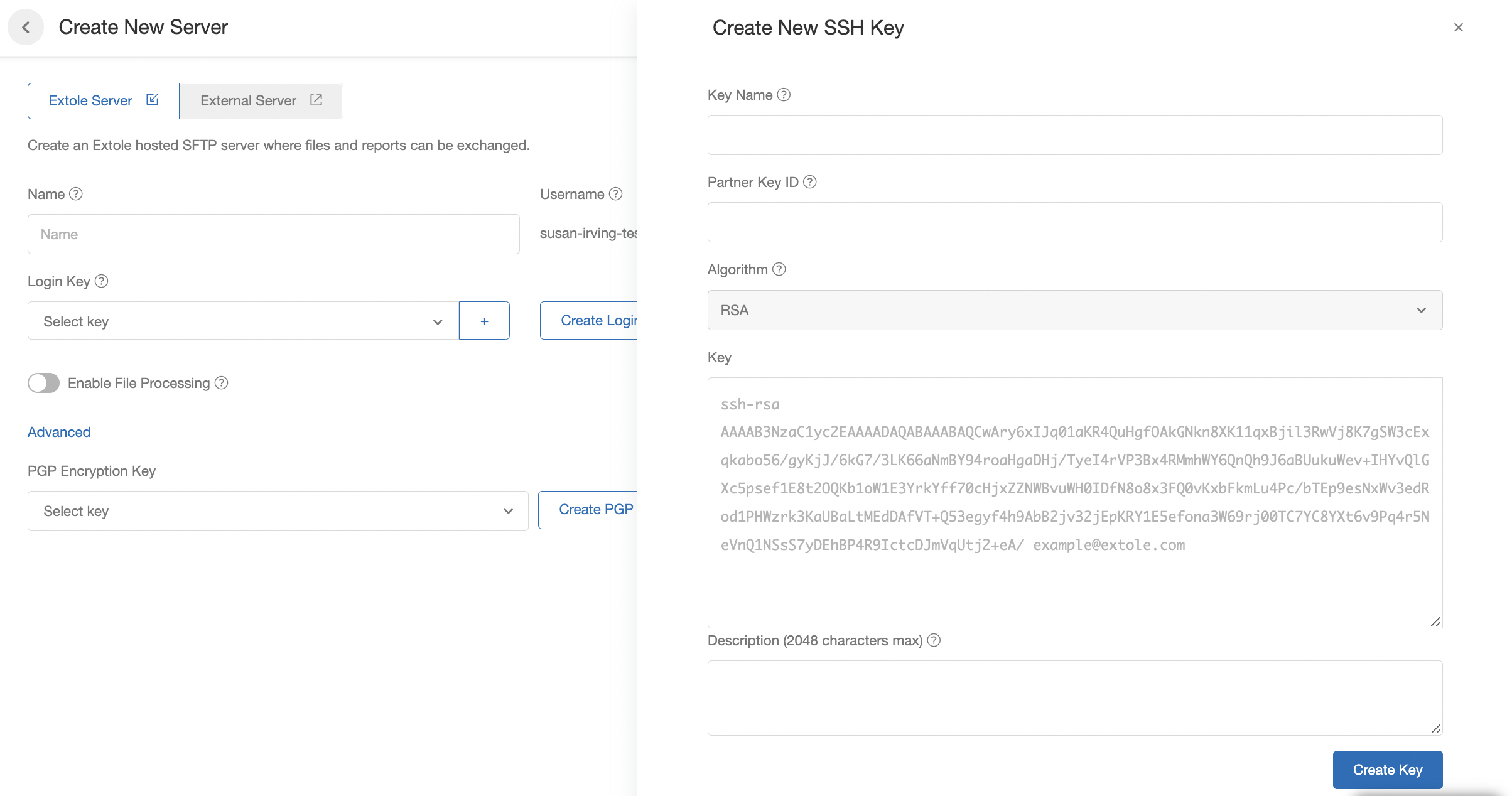
Task: Expand the Advanced section link
Action: tap(59, 432)
